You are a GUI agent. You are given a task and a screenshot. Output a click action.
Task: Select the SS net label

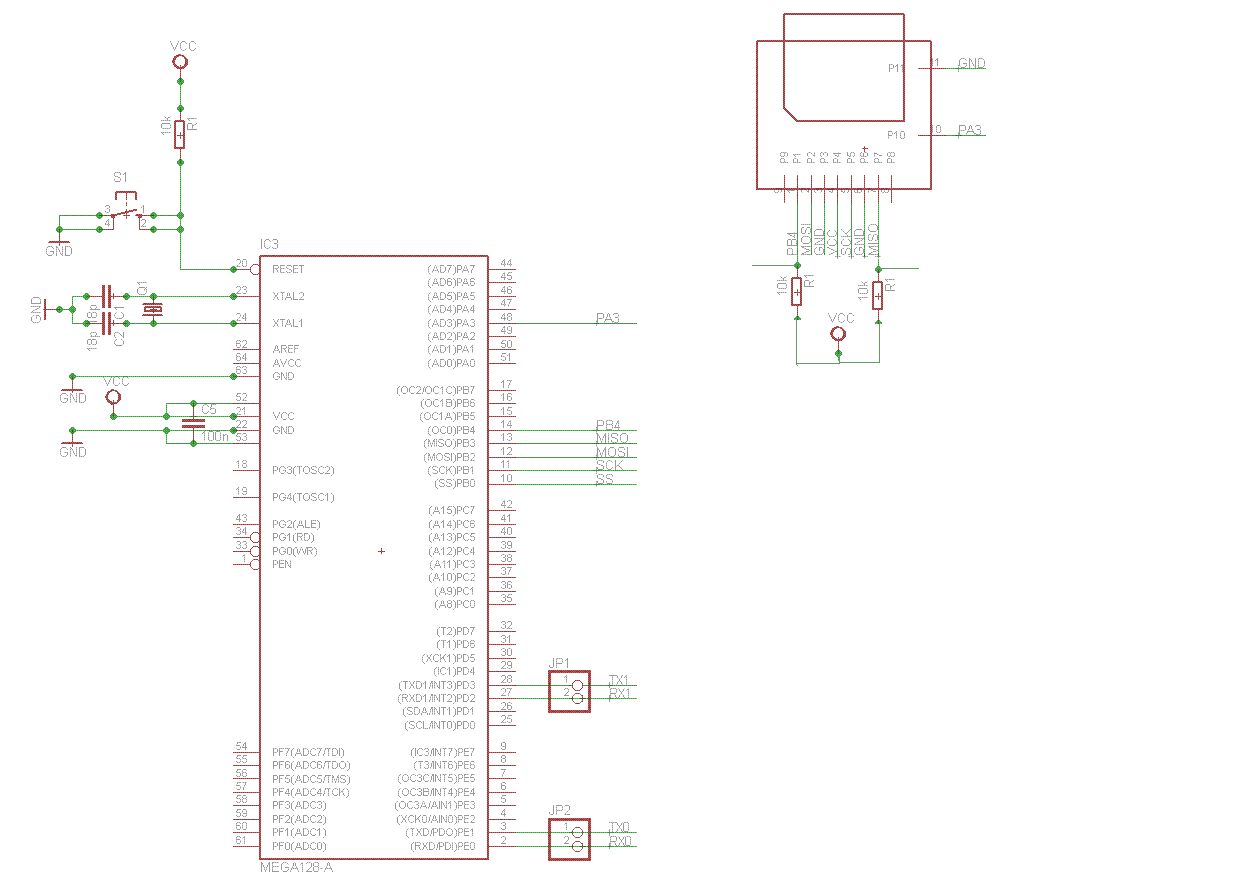pyautogui.click(x=604, y=480)
